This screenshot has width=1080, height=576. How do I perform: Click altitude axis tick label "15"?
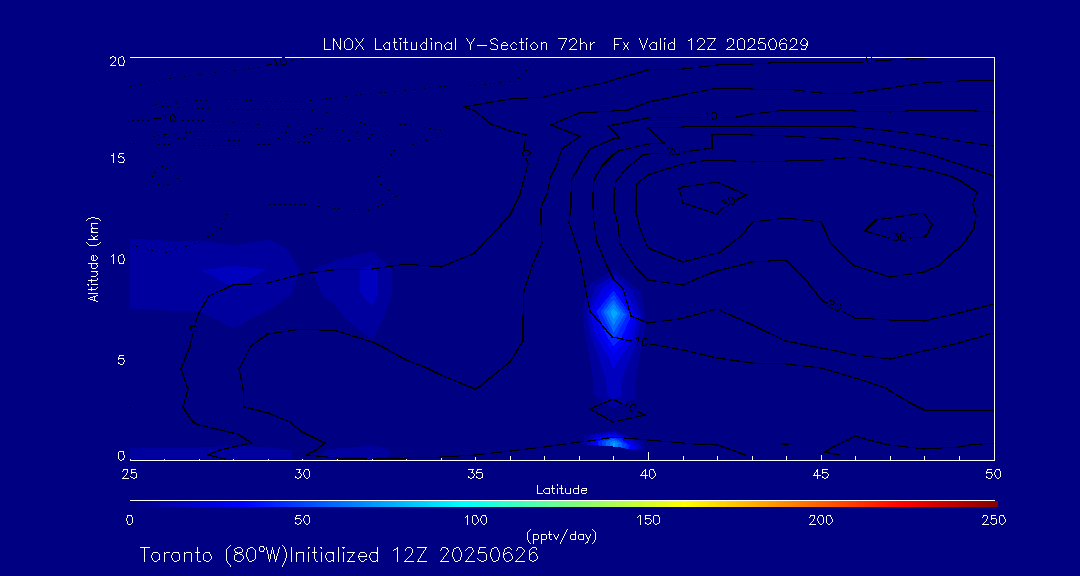pyautogui.click(x=116, y=158)
